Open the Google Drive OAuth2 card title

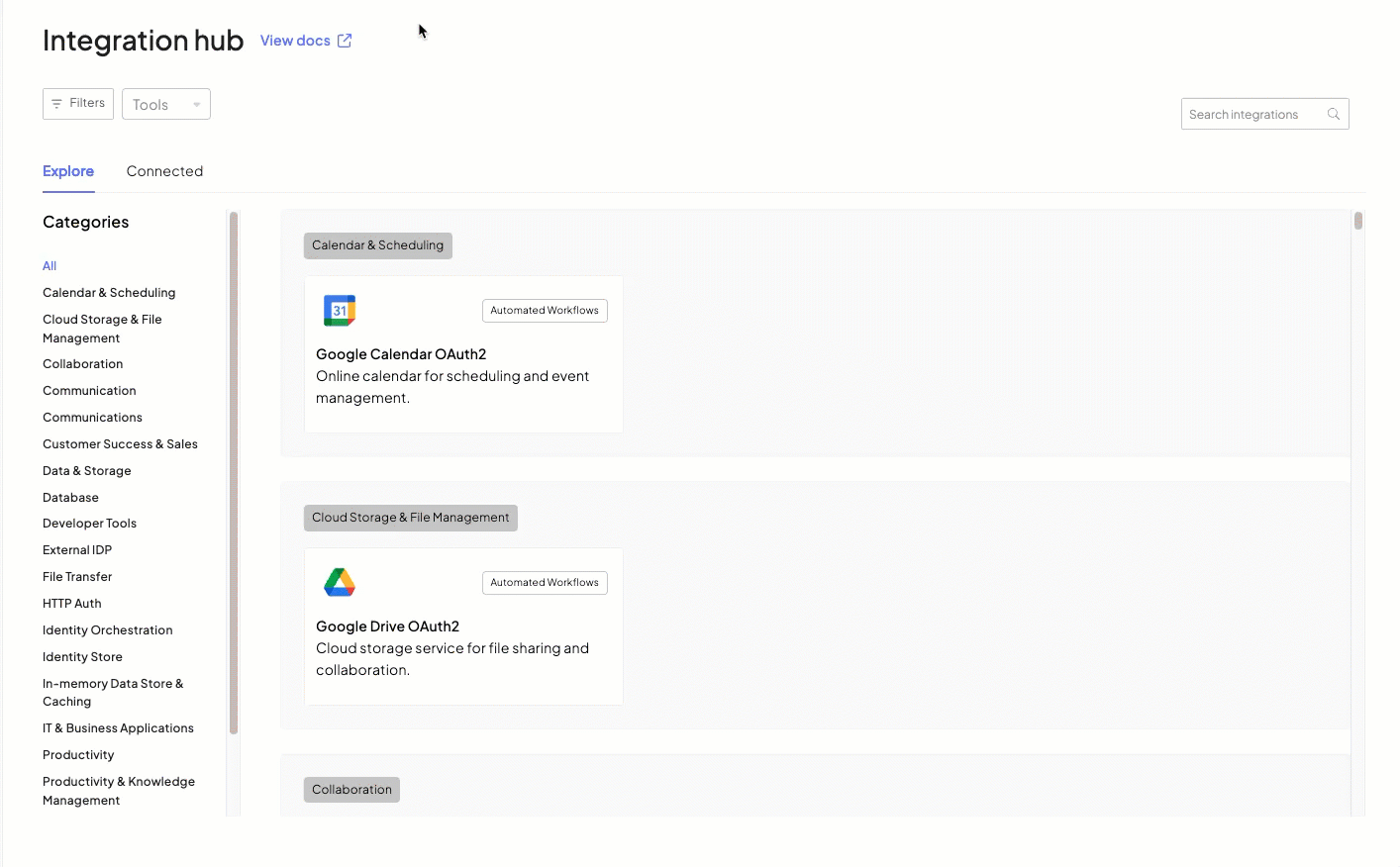[387, 626]
